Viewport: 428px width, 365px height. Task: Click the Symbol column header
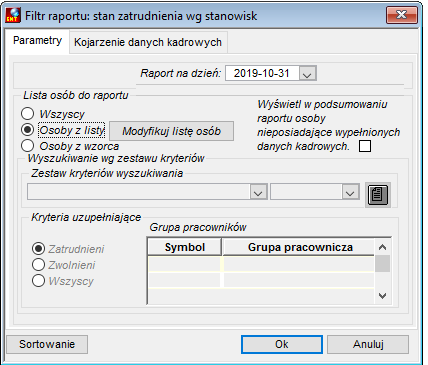(x=185, y=247)
